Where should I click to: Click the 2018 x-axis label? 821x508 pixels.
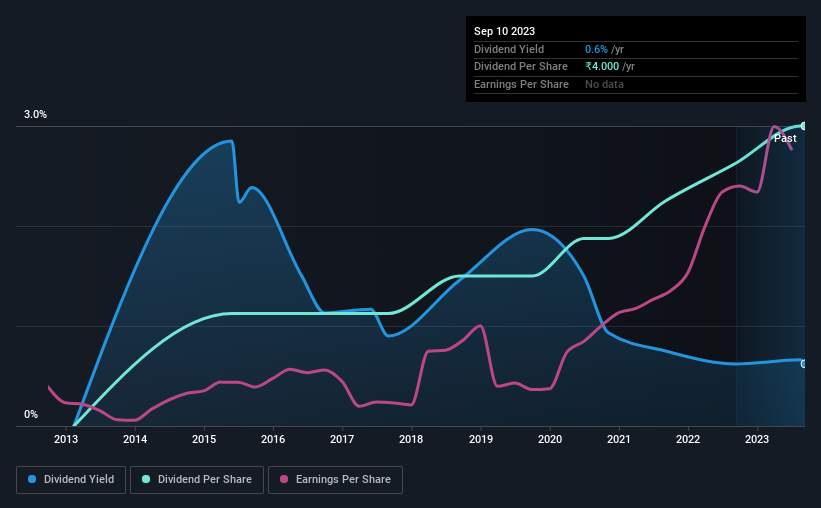coord(411,439)
